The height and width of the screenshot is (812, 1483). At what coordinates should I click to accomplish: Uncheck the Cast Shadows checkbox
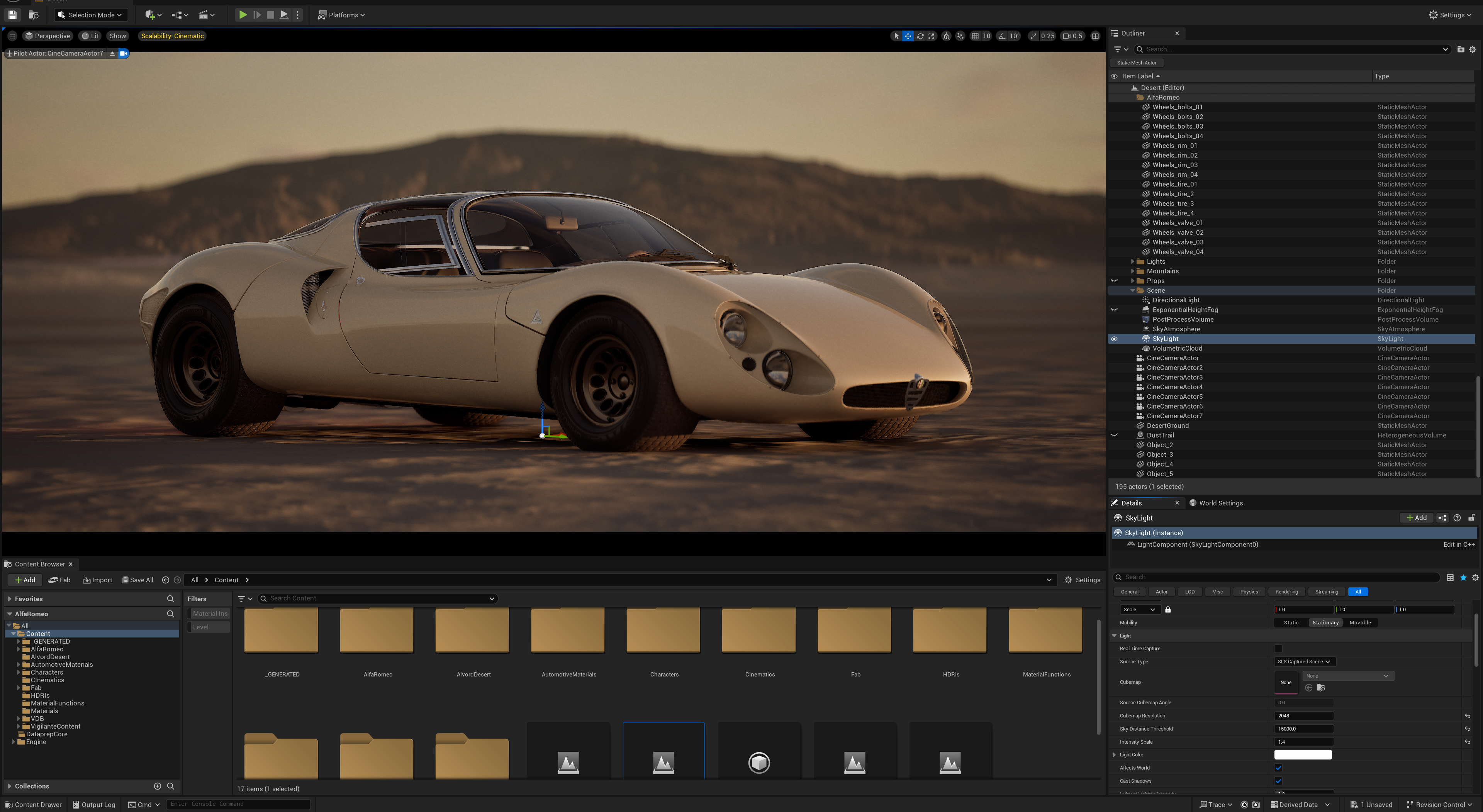coord(1278,781)
